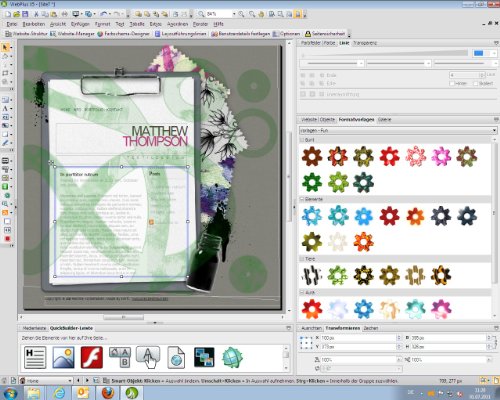Switch to the Objekte tab
Image resolution: width=500 pixels, height=400 pixels.
pyautogui.click(x=327, y=119)
